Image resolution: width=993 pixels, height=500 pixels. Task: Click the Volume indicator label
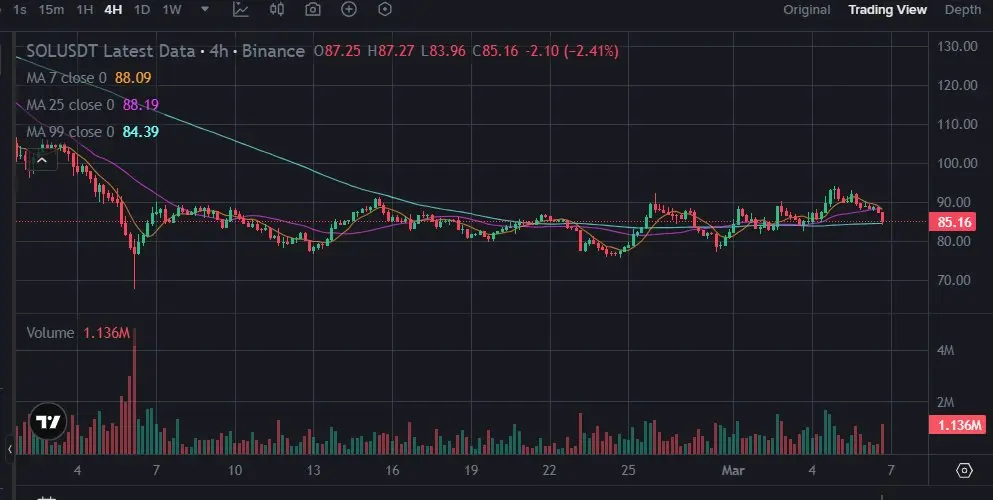click(50, 333)
